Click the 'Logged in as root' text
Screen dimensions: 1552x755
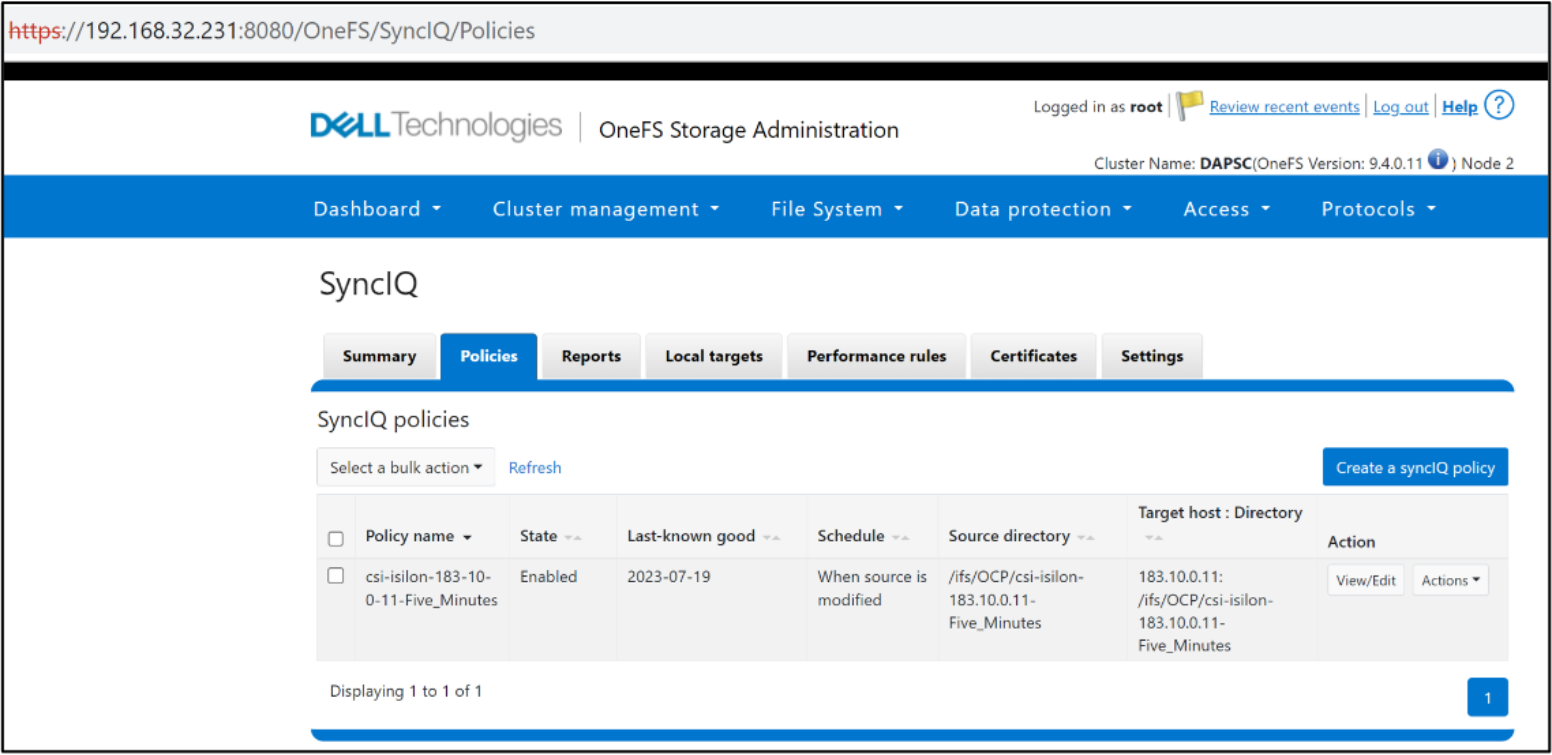(x=1098, y=107)
